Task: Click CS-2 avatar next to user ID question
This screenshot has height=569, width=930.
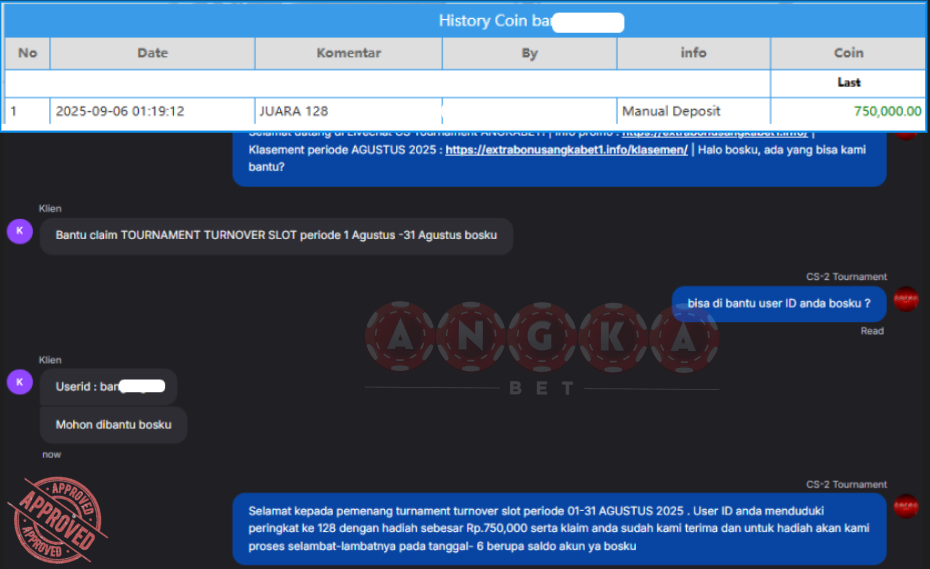Action: click(x=906, y=298)
